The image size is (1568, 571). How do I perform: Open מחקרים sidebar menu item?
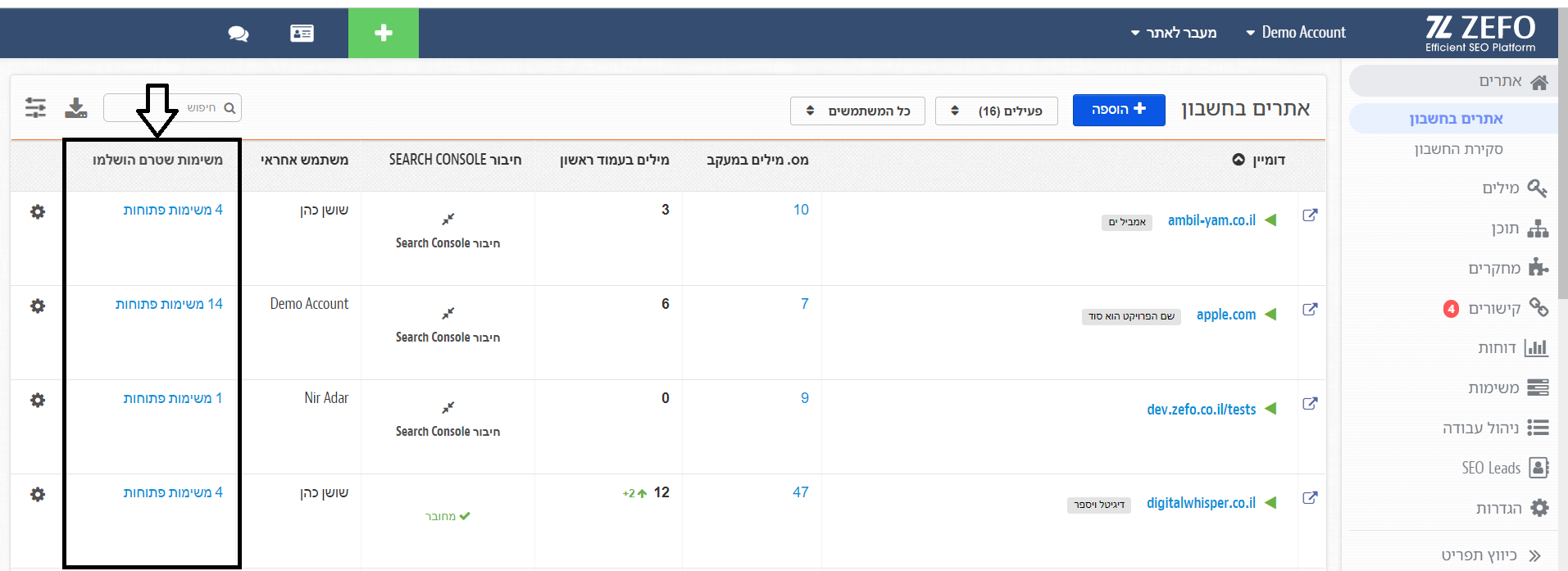click(1508, 268)
